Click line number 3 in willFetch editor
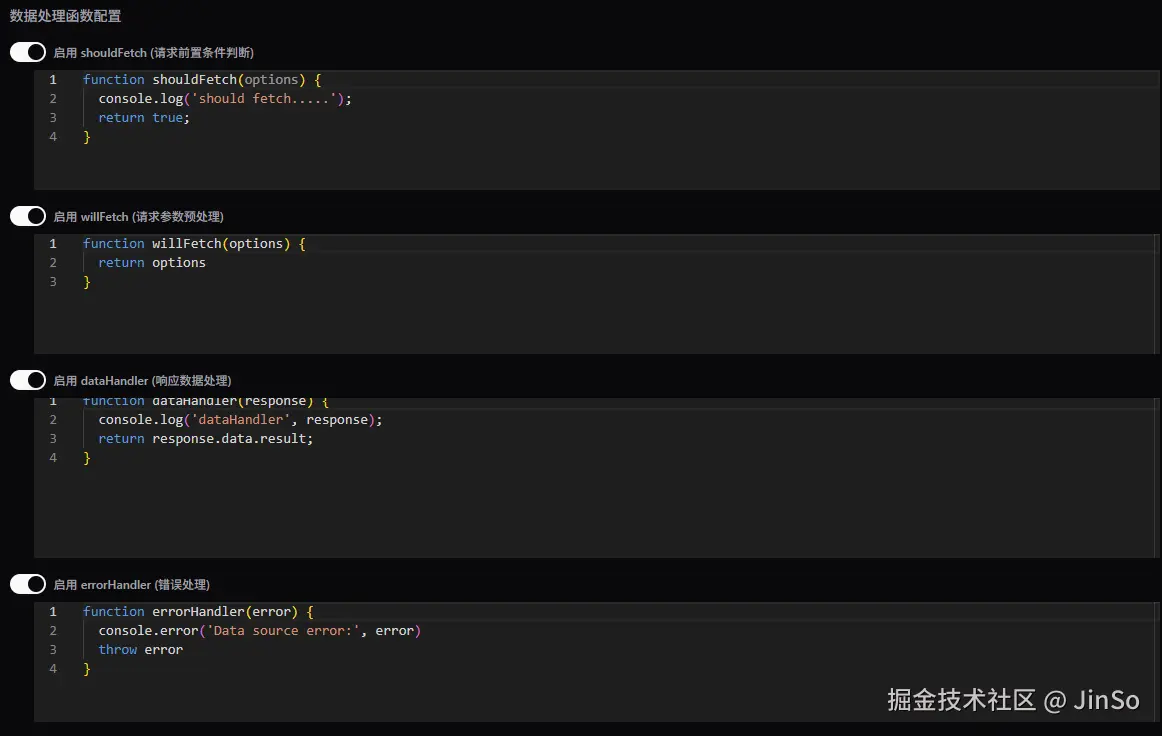 (x=53, y=281)
